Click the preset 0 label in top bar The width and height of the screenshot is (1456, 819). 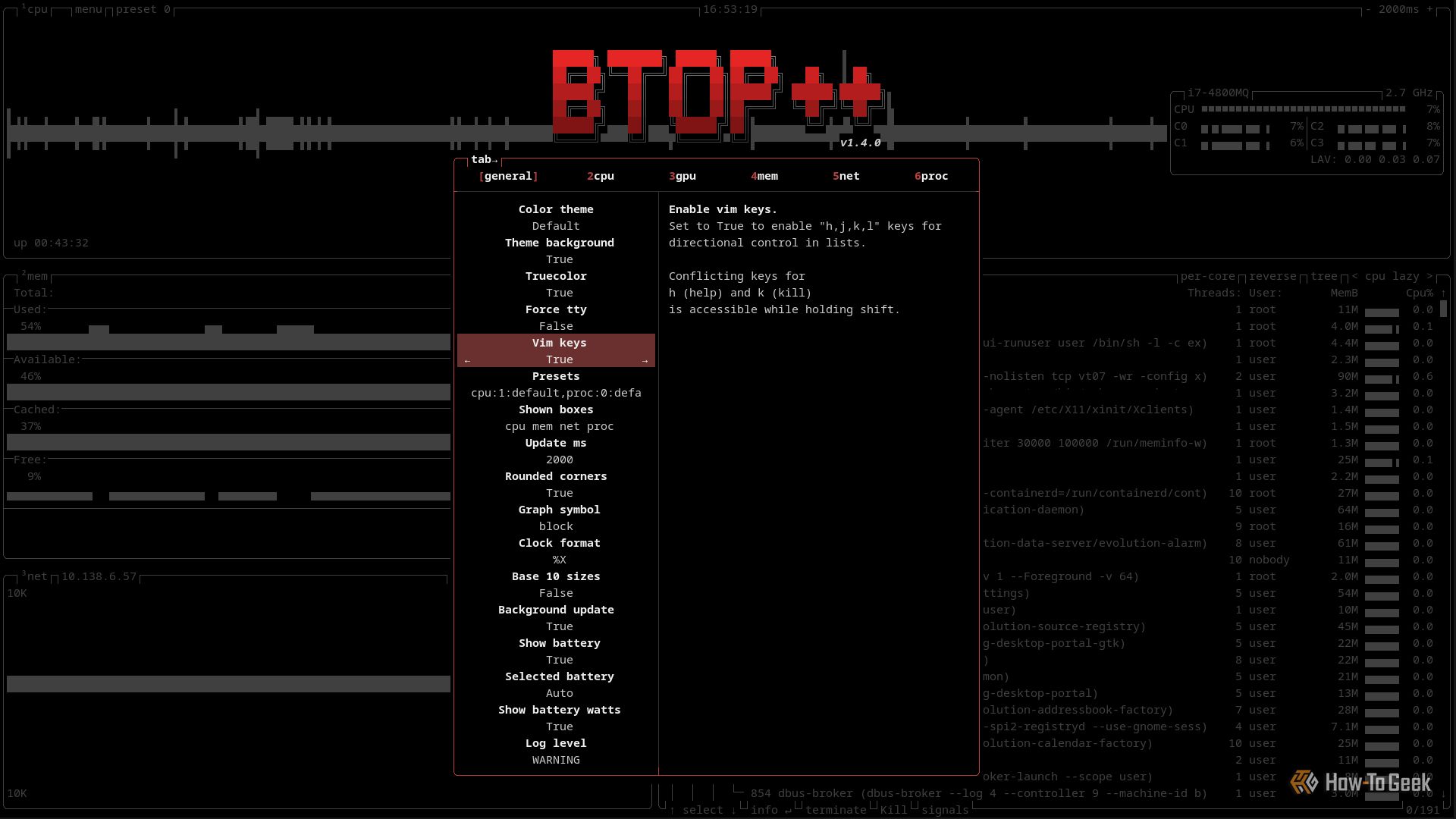click(143, 9)
